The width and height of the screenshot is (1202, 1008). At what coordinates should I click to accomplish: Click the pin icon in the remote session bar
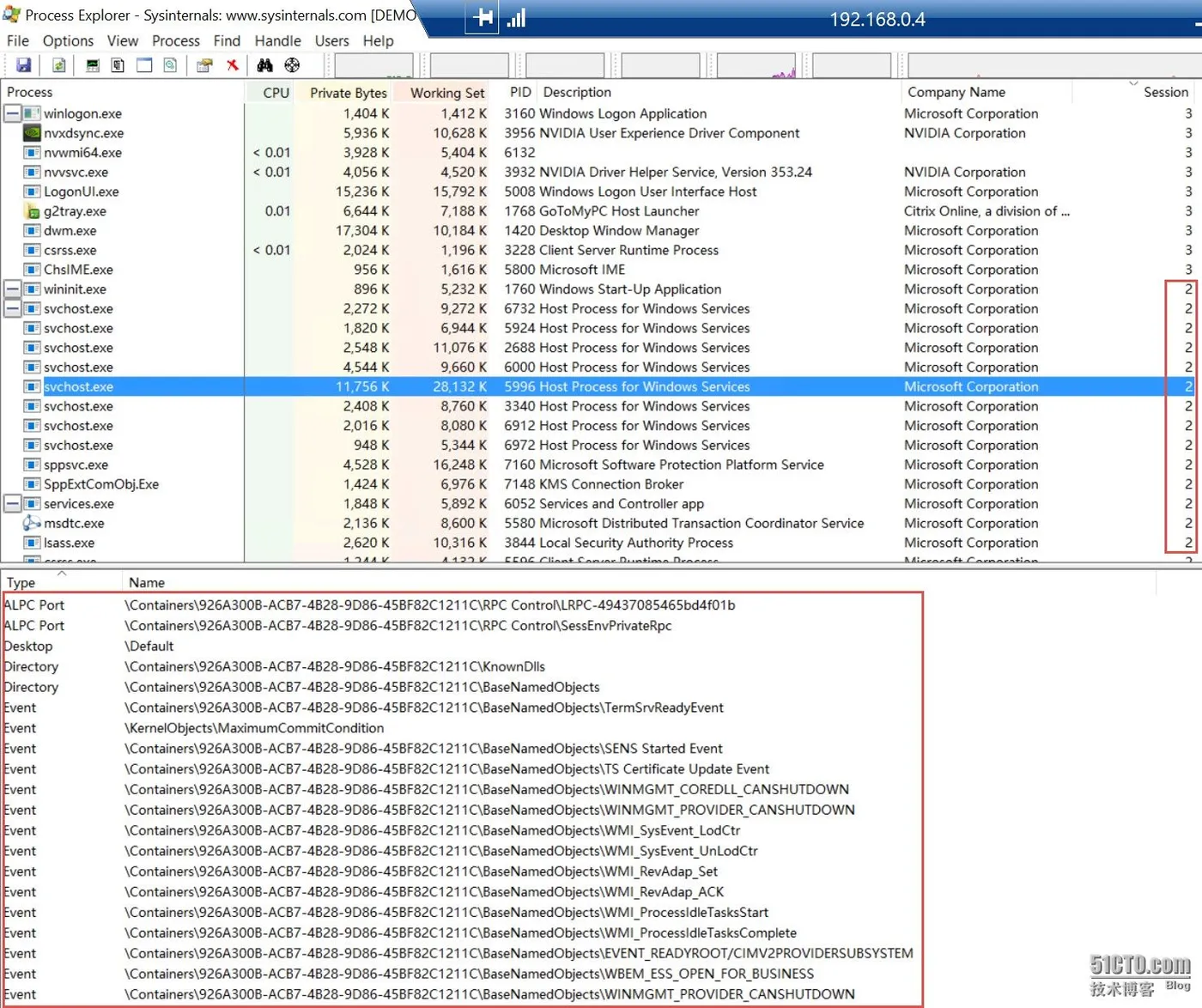tap(483, 18)
